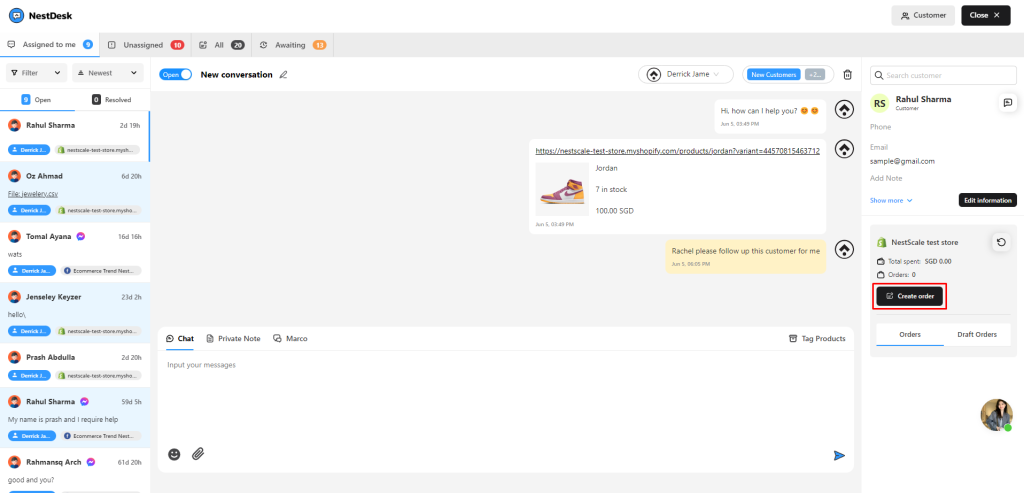Click the pencil icon beside New conversation
Screen dimensions: 1024x493
(283, 74)
